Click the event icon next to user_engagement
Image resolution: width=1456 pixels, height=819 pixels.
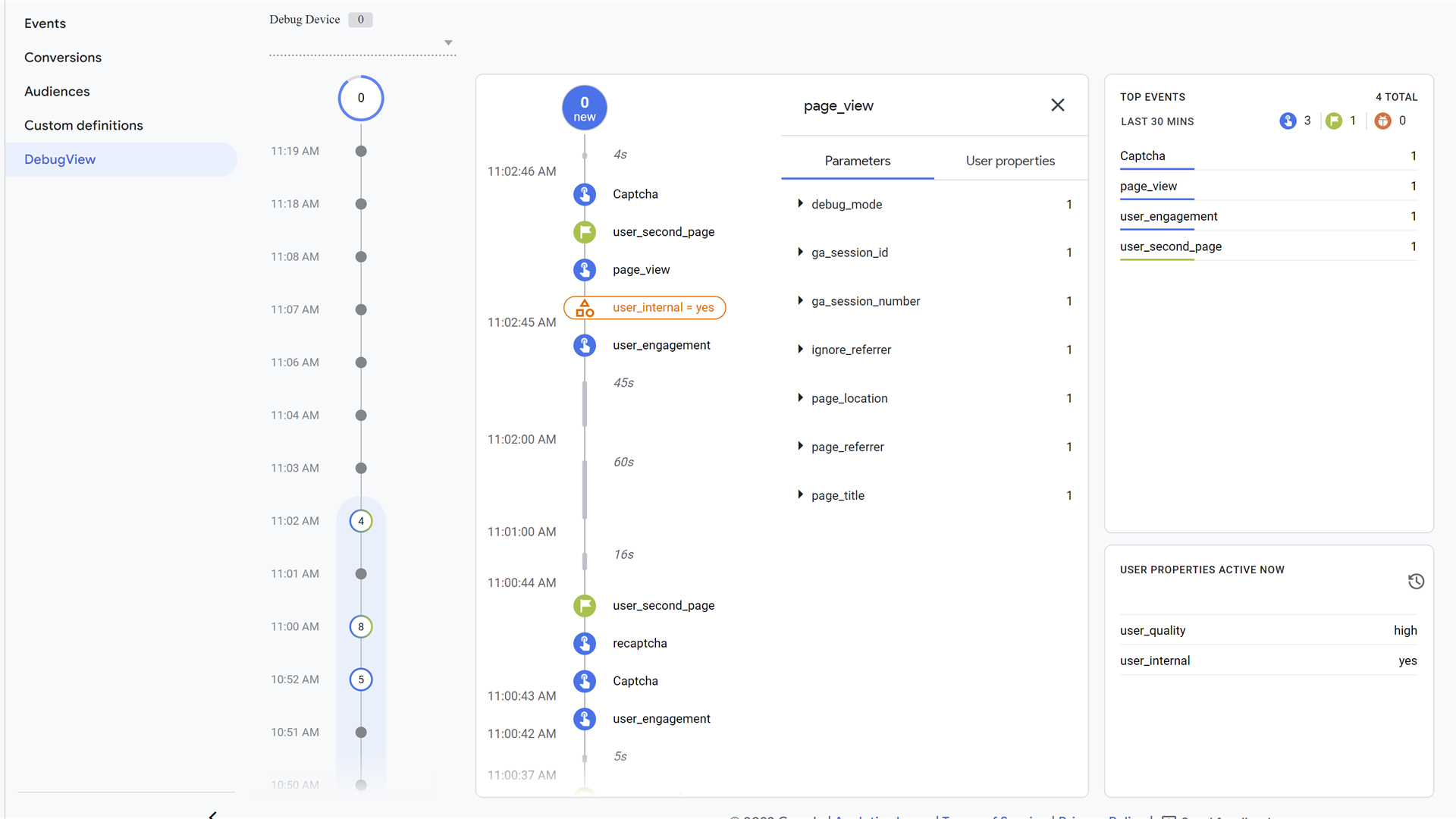click(585, 345)
